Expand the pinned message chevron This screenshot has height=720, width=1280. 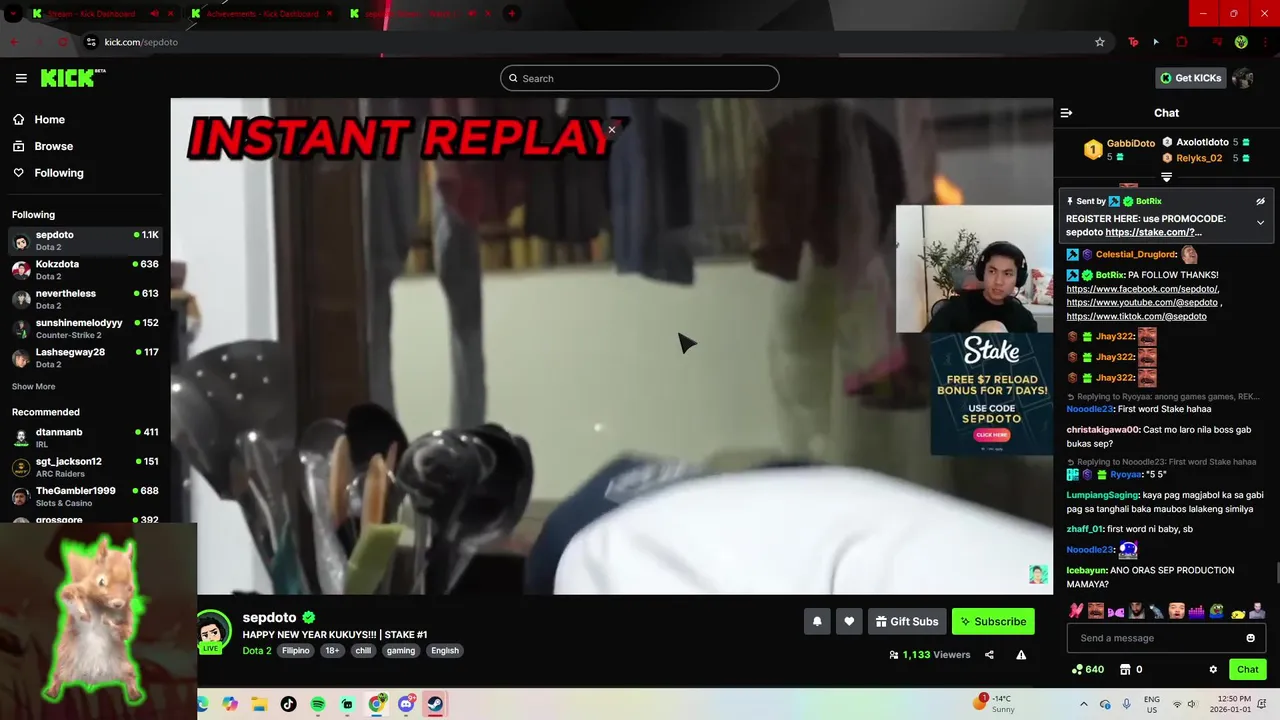pos(1260,222)
